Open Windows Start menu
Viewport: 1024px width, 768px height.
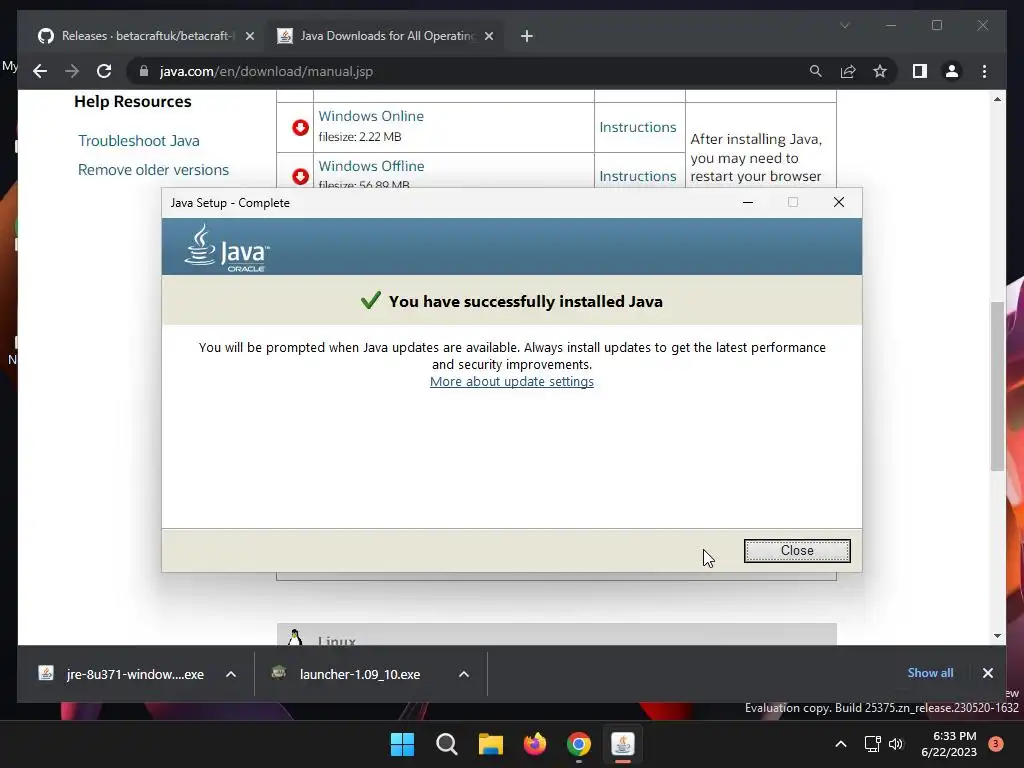click(402, 744)
